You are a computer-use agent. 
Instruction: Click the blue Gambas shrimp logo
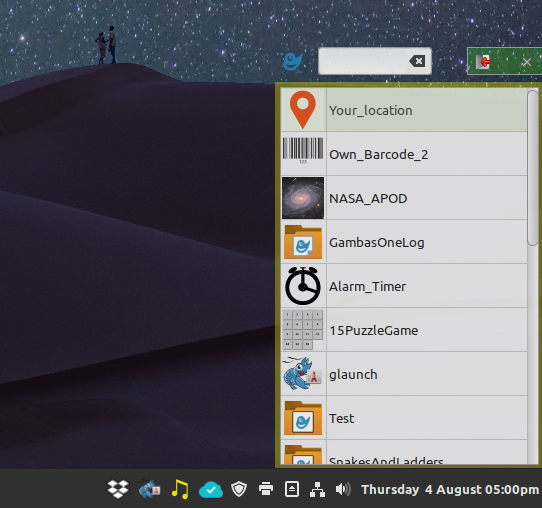(x=293, y=62)
